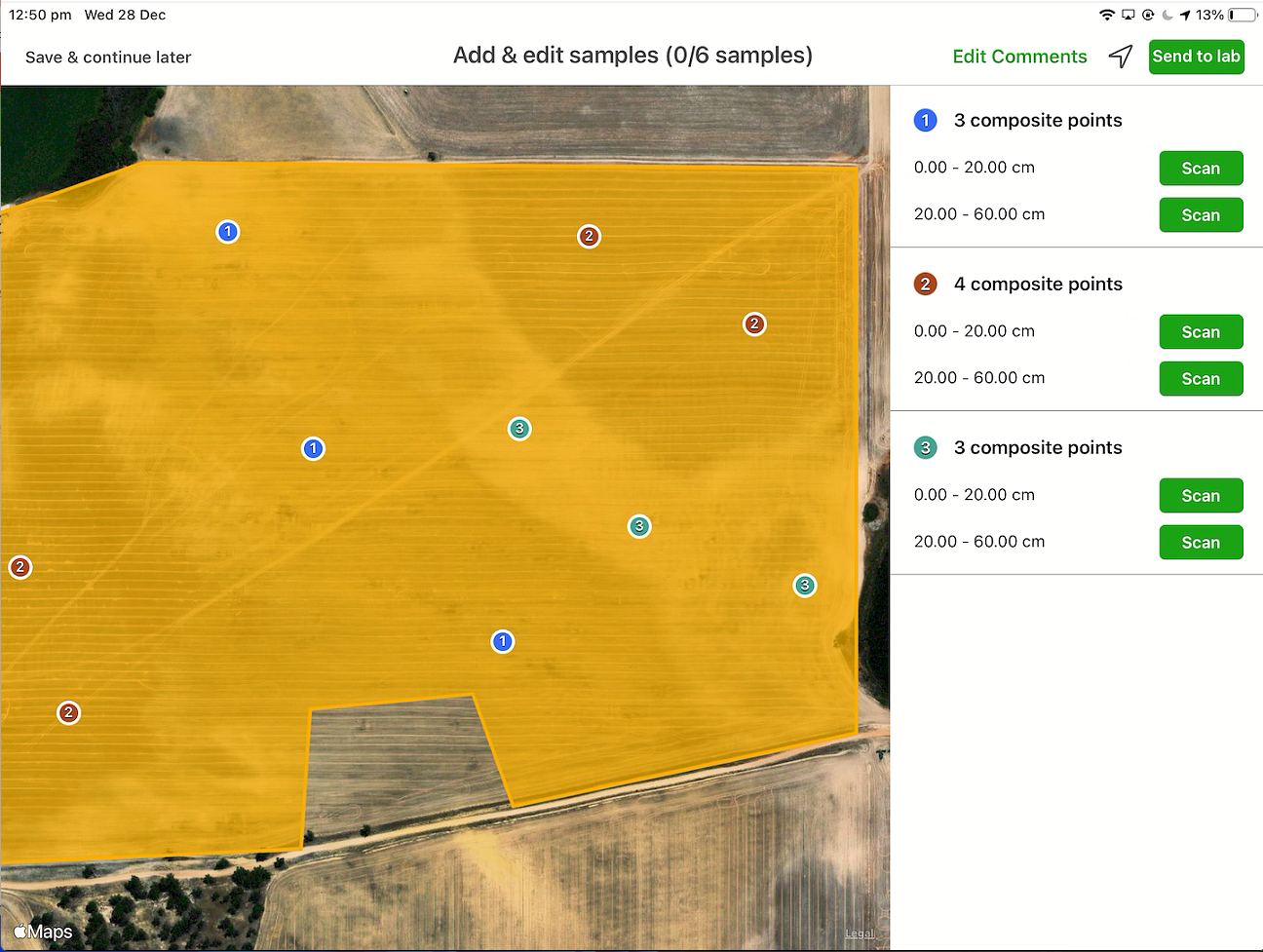Viewport: 1263px width, 952px height.
Task: Tap the red 2 badge in sample list
Action: pyautogui.click(x=925, y=284)
